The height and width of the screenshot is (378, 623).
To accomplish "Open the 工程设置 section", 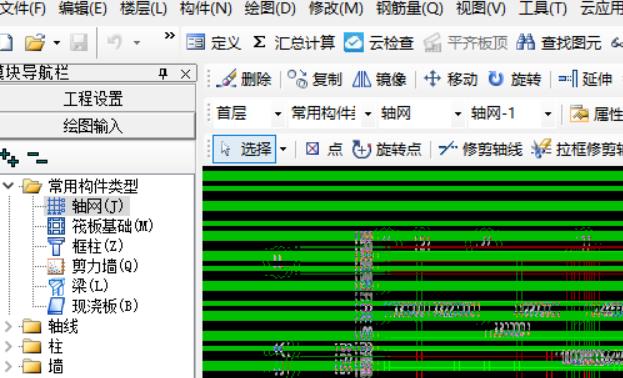I will (93, 98).
